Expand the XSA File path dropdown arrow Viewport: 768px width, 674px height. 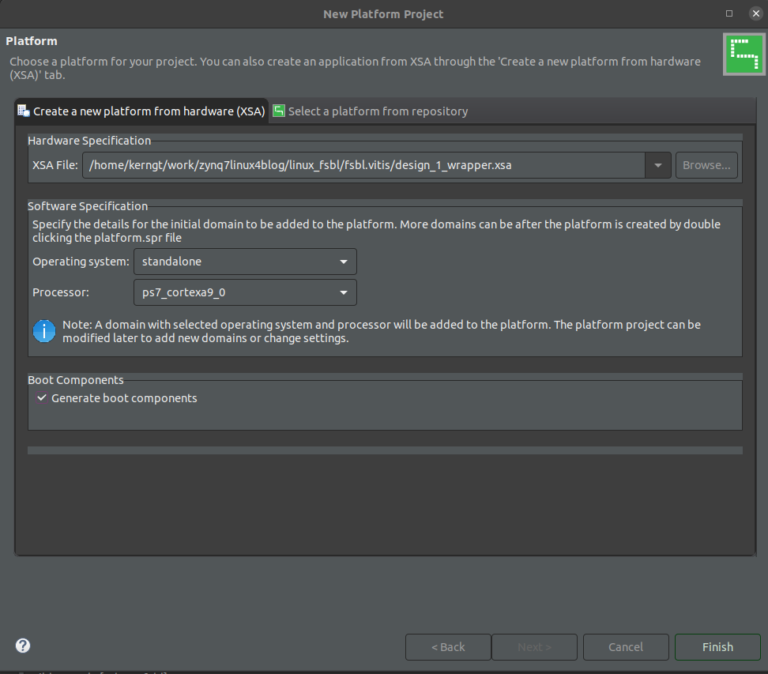point(658,165)
